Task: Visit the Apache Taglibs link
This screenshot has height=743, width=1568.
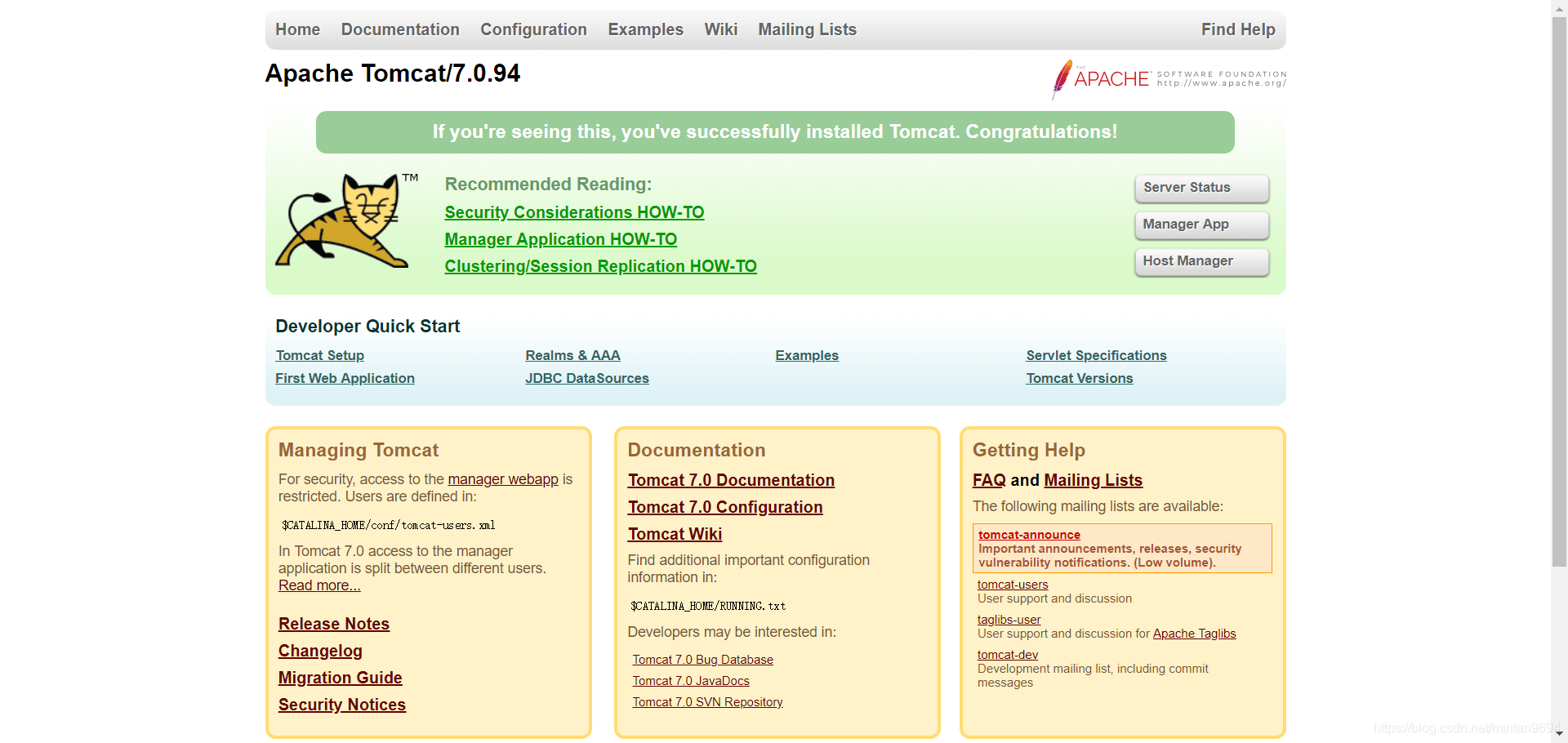Action: coord(1194,634)
